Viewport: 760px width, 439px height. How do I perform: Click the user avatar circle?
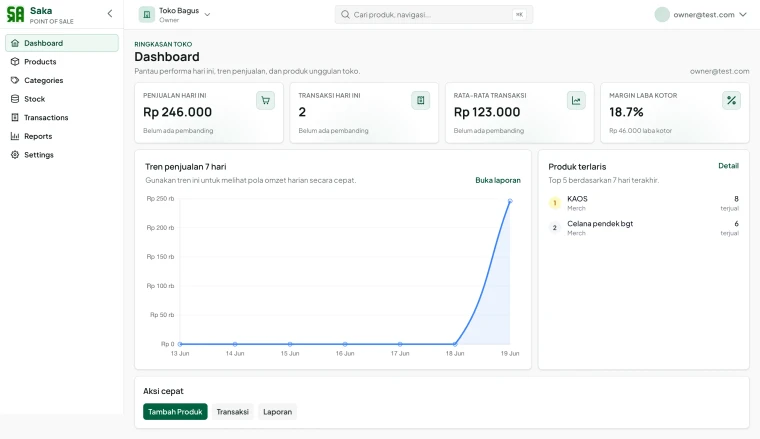point(662,15)
